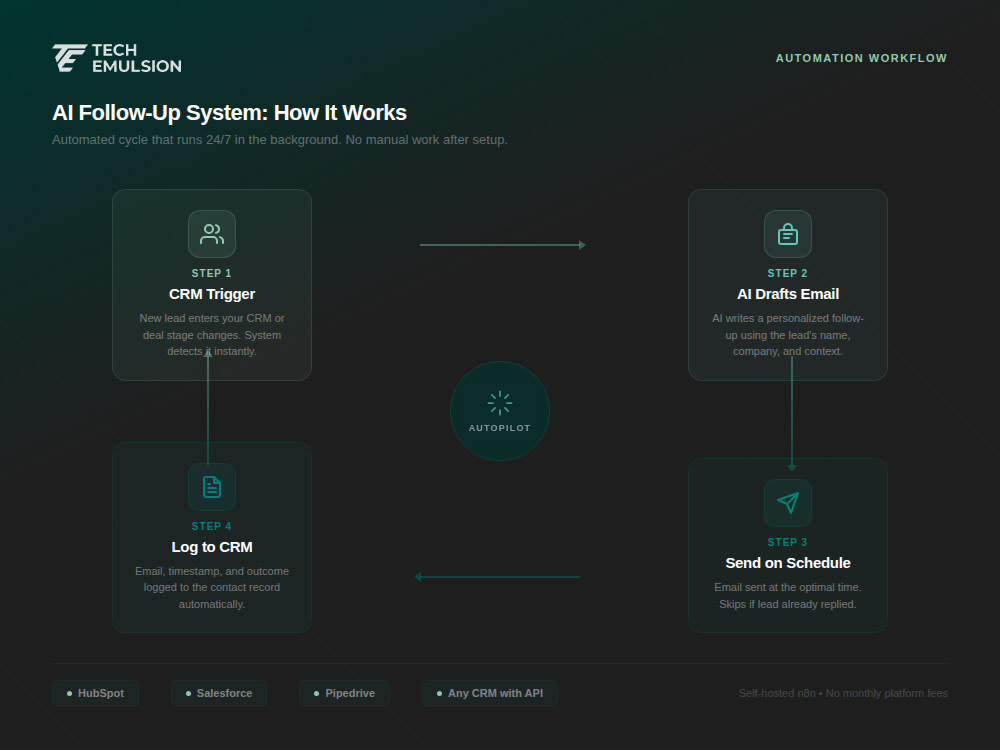
Task: Click the STEP 1 label
Action: coord(212,273)
